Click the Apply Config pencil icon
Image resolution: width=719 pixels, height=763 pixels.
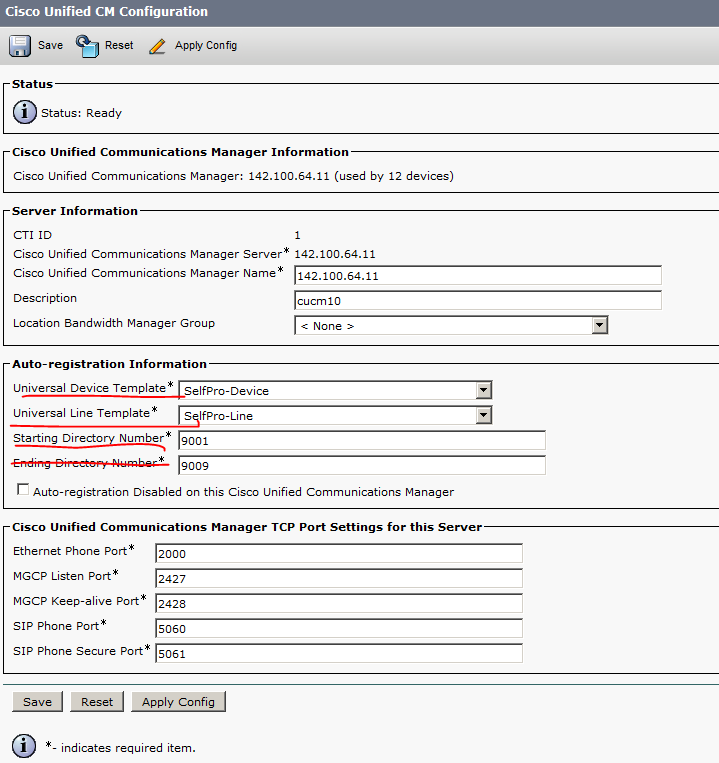(157, 46)
